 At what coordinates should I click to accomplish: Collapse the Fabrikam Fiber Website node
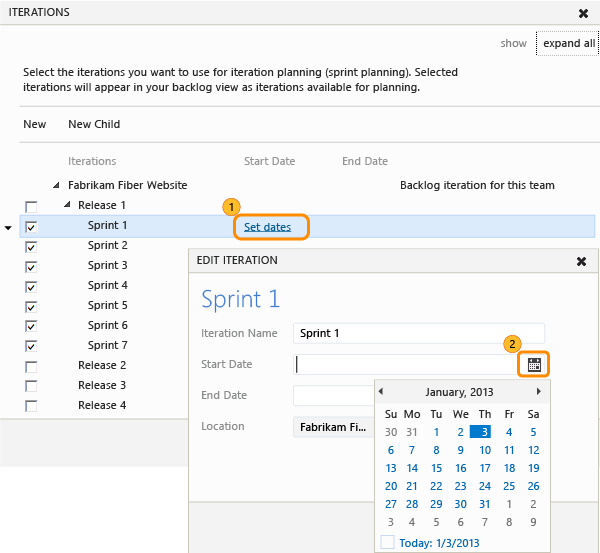pos(56,185)
